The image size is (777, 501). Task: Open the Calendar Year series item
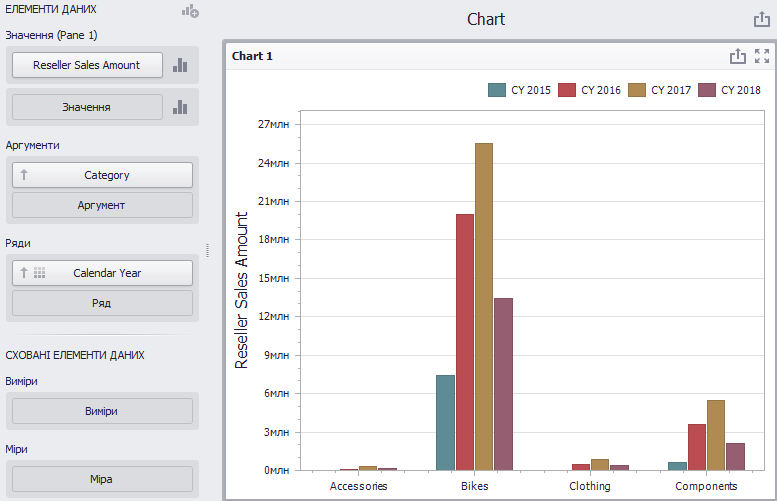[x=102, y=273]
